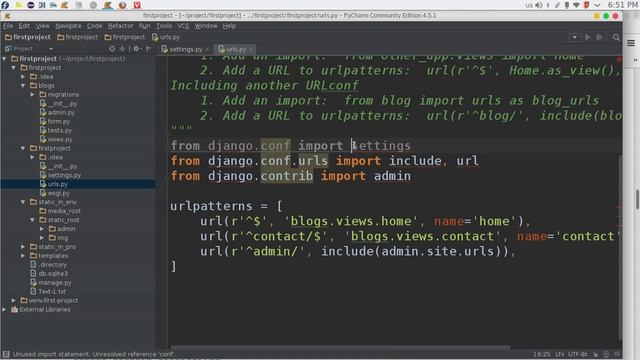Open the VCS menu
This screenshot has width=640, height=360.
coord(183,26)
